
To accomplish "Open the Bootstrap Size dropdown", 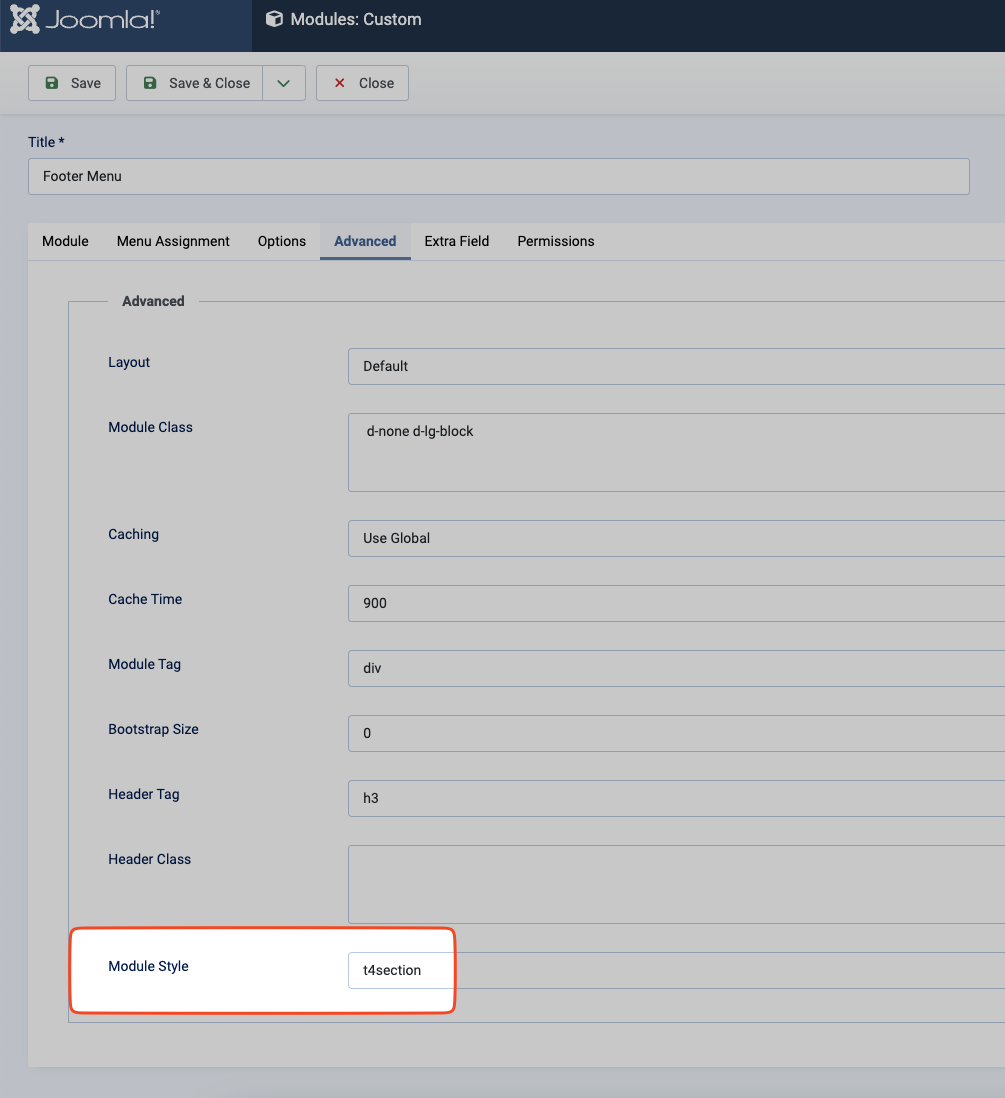I will click(x=676, y=733).
